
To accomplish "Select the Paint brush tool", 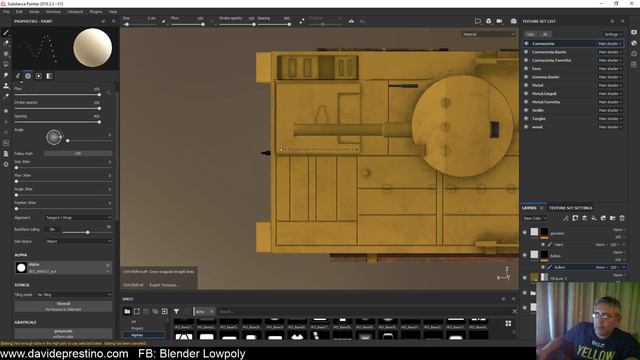I will [6, 32].
